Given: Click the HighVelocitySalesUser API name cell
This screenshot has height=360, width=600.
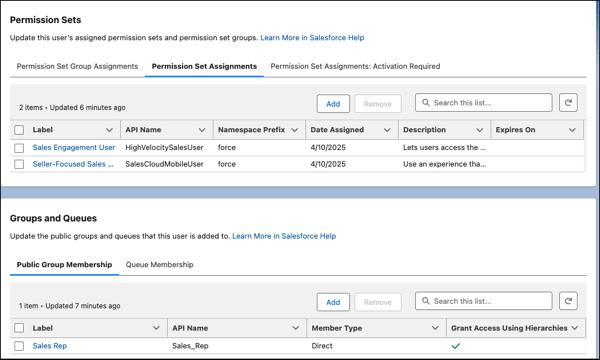Looking at the screenshot, I should pyautogui.click(x=164, y=147).
